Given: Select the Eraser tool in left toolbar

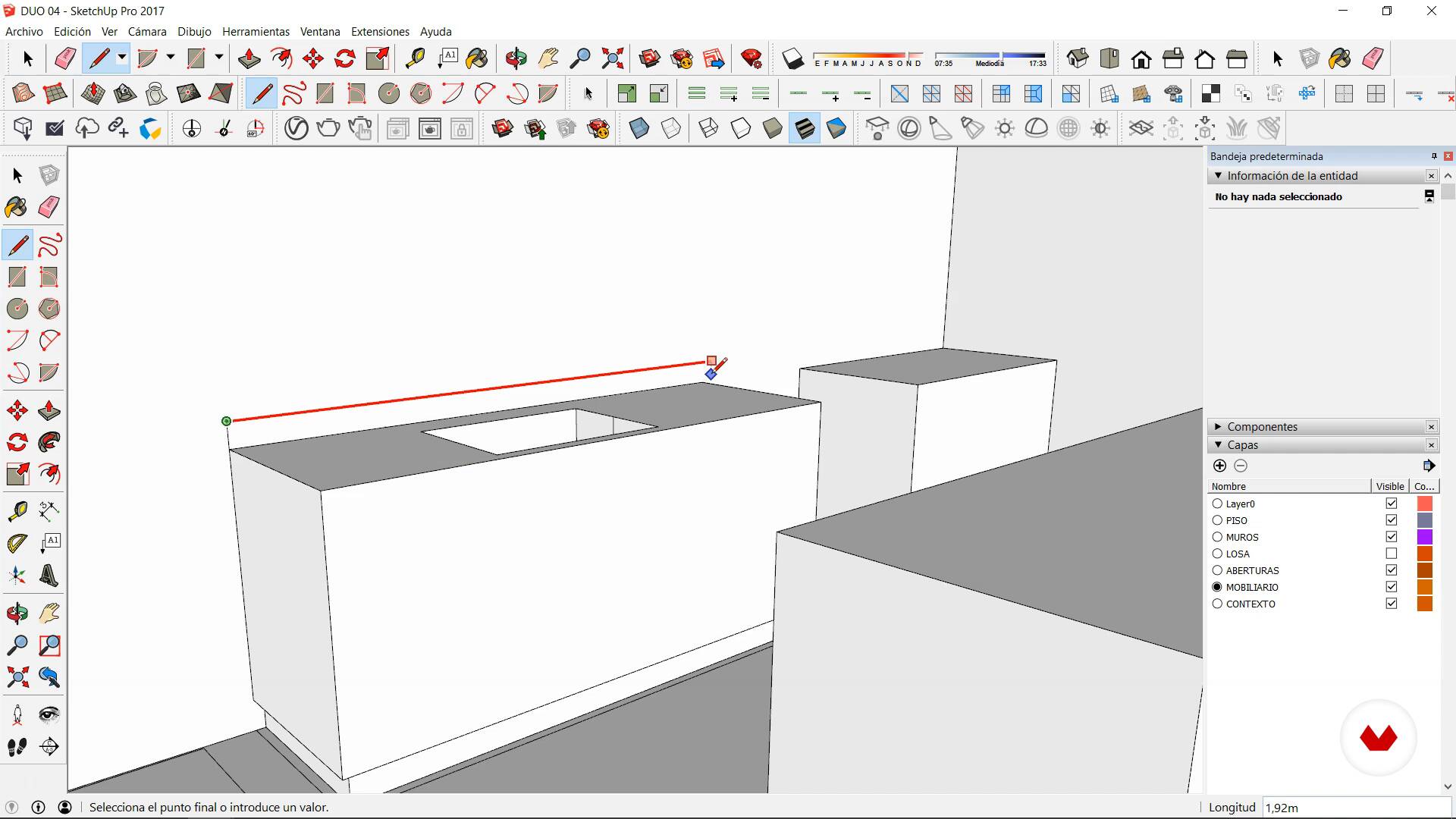Looking at the screenshot, I should (x=49, y=207).
